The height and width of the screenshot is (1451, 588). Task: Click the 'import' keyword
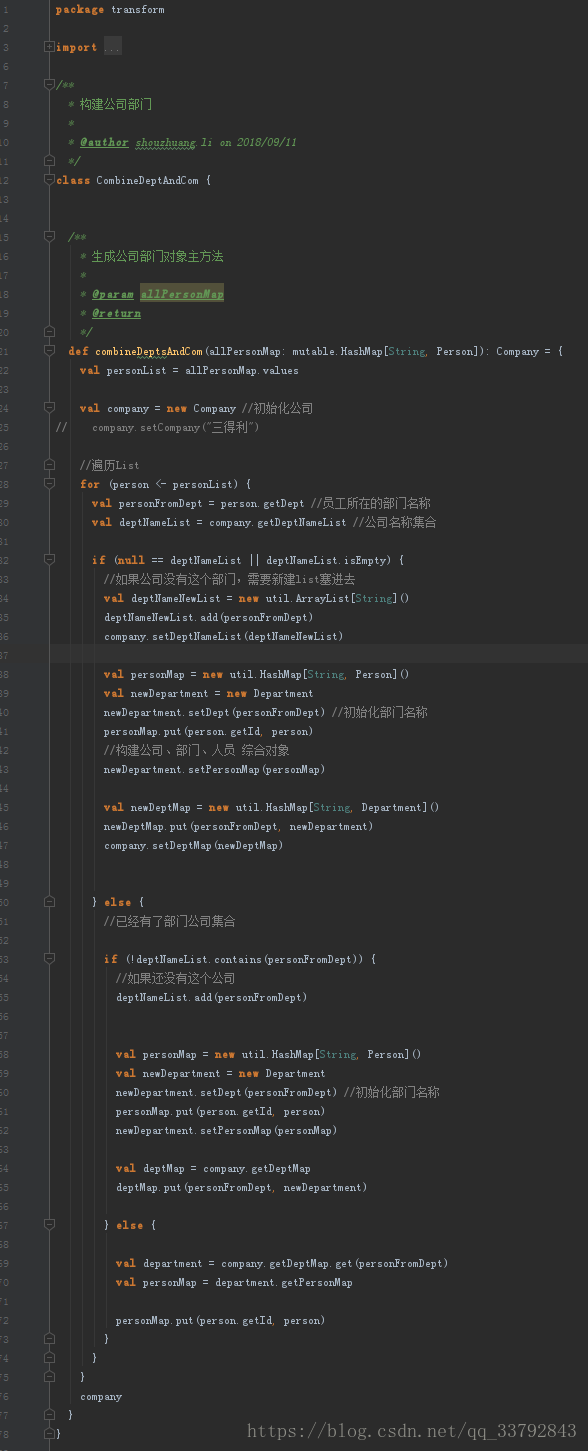[x=77, y=47]
